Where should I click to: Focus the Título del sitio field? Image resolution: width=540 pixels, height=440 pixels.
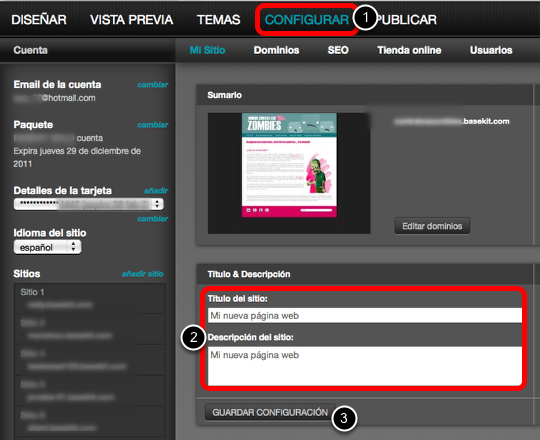pos(365,316)
